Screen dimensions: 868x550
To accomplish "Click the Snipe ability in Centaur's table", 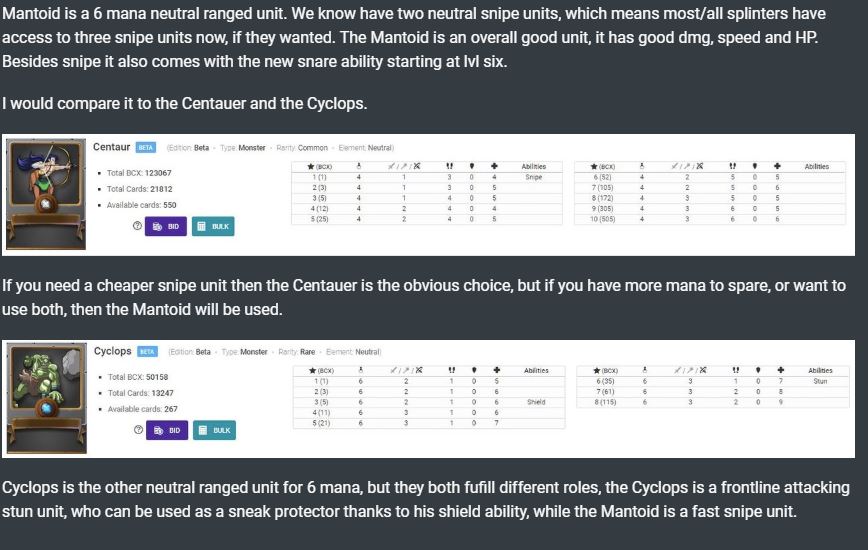I will point(533,177).
